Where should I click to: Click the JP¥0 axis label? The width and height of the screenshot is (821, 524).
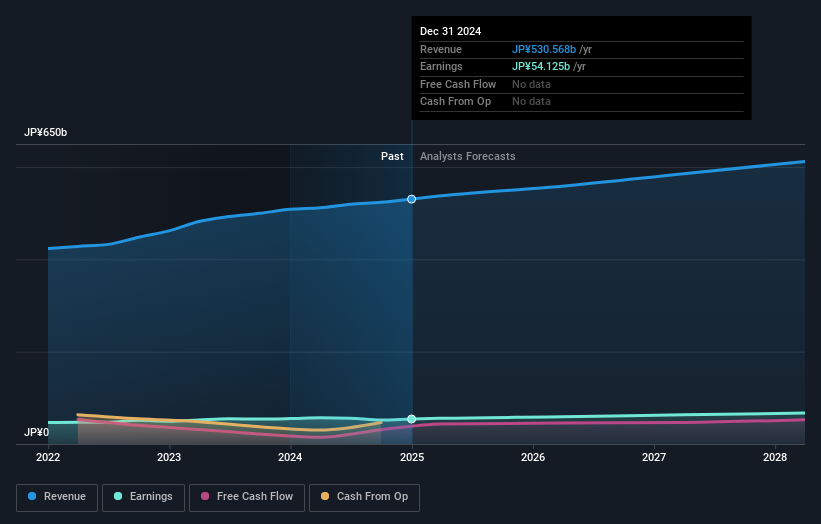tap(36, 432)
